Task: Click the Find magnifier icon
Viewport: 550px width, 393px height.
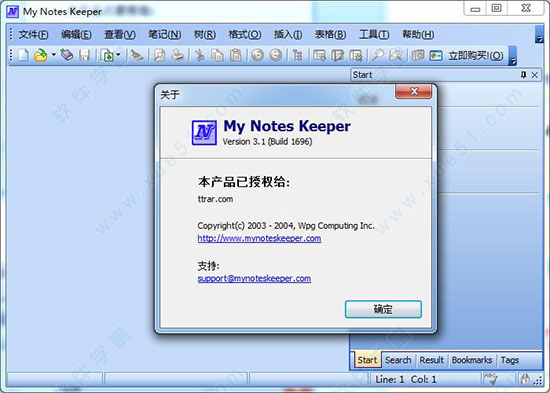Action: 378,55
